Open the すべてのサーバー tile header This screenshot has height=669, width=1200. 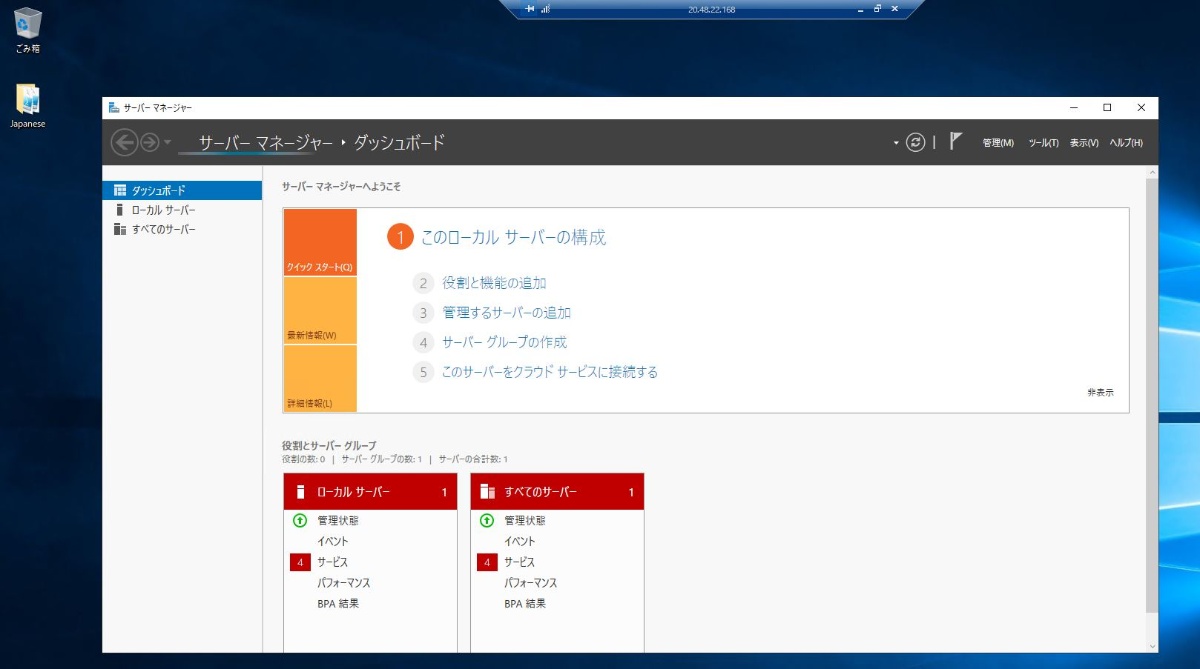pyautogui.click(x=557, y=492)
